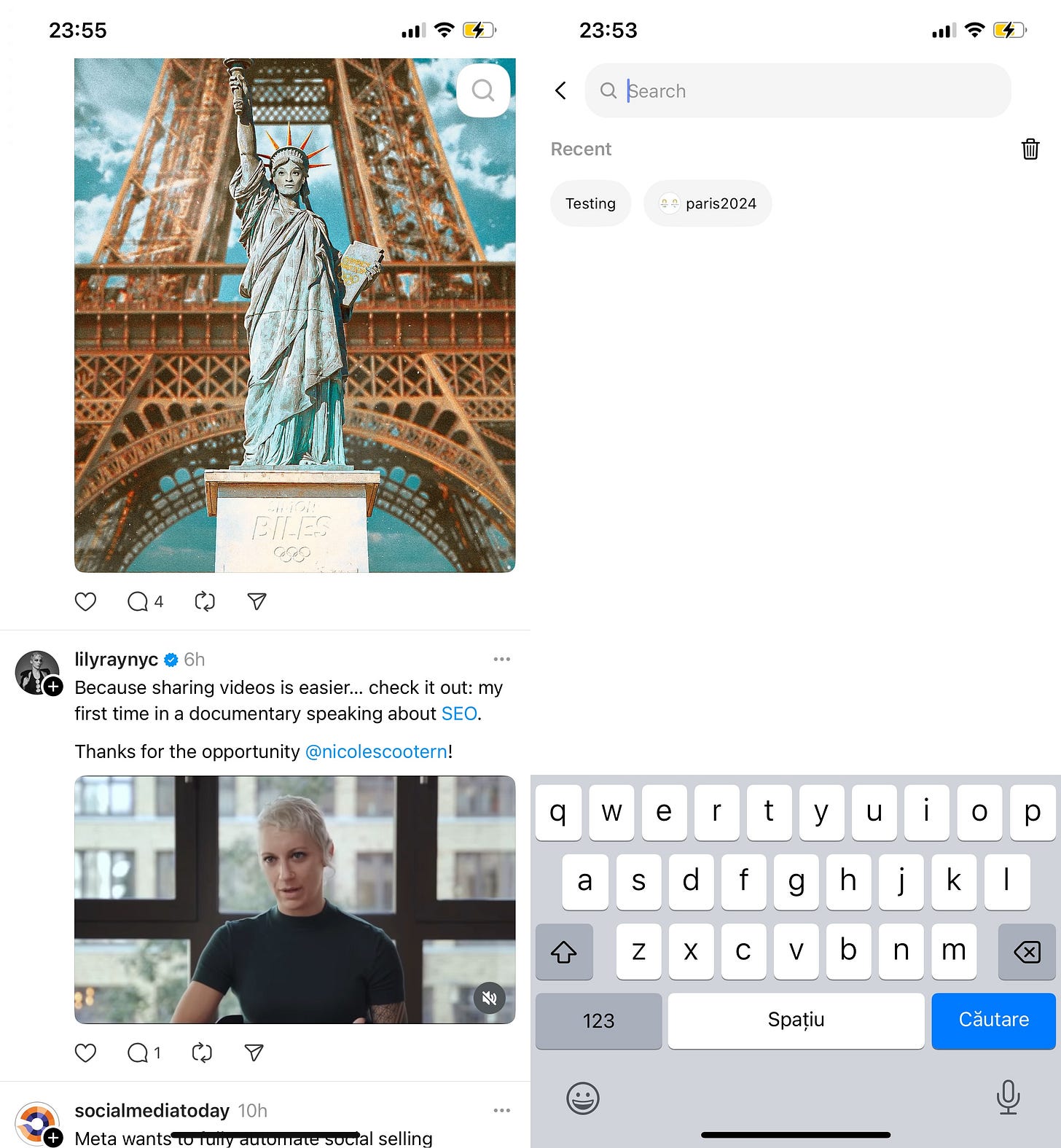Screen dimensions: 1061x1148
Task: Open more options for lilyraynyc post
Action: click(501, 659)
